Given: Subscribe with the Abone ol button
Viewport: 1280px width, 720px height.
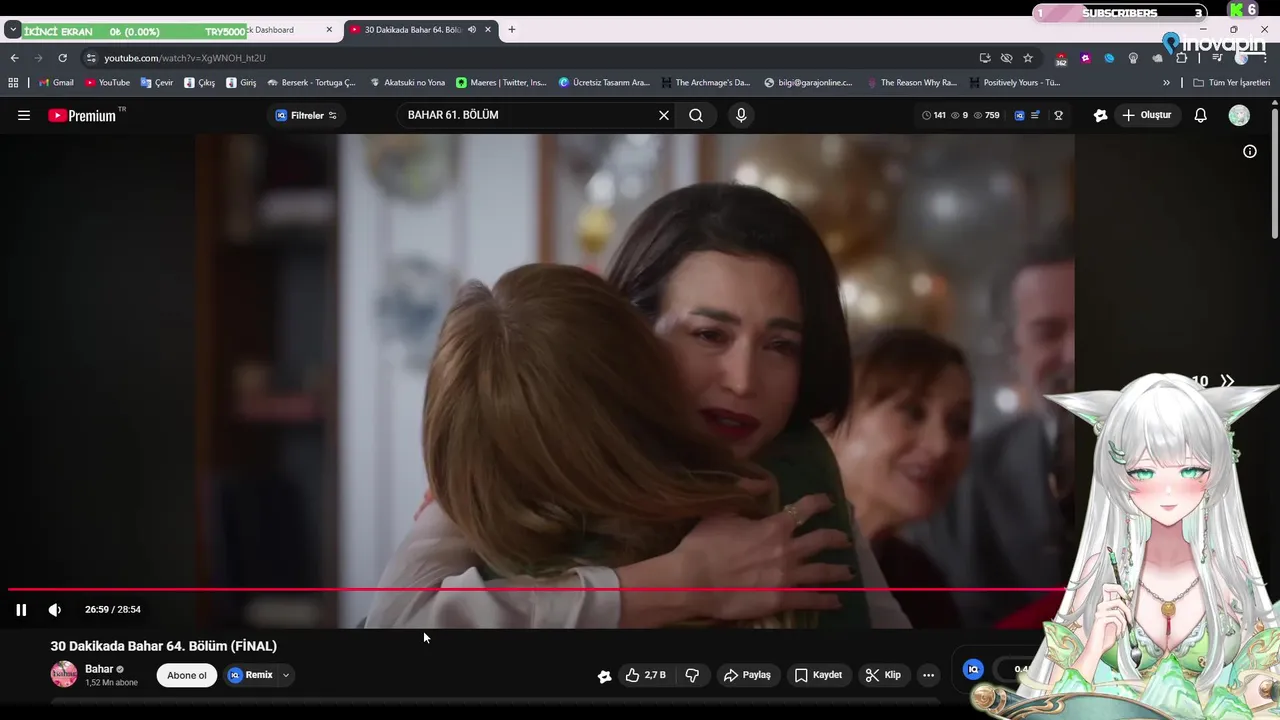Looking at the screenshot, I should [x=186, y=675].
